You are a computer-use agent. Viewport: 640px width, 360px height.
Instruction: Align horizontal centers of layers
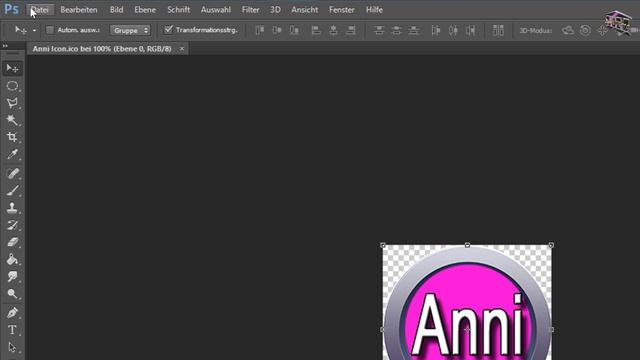click(x=333, y=30)
